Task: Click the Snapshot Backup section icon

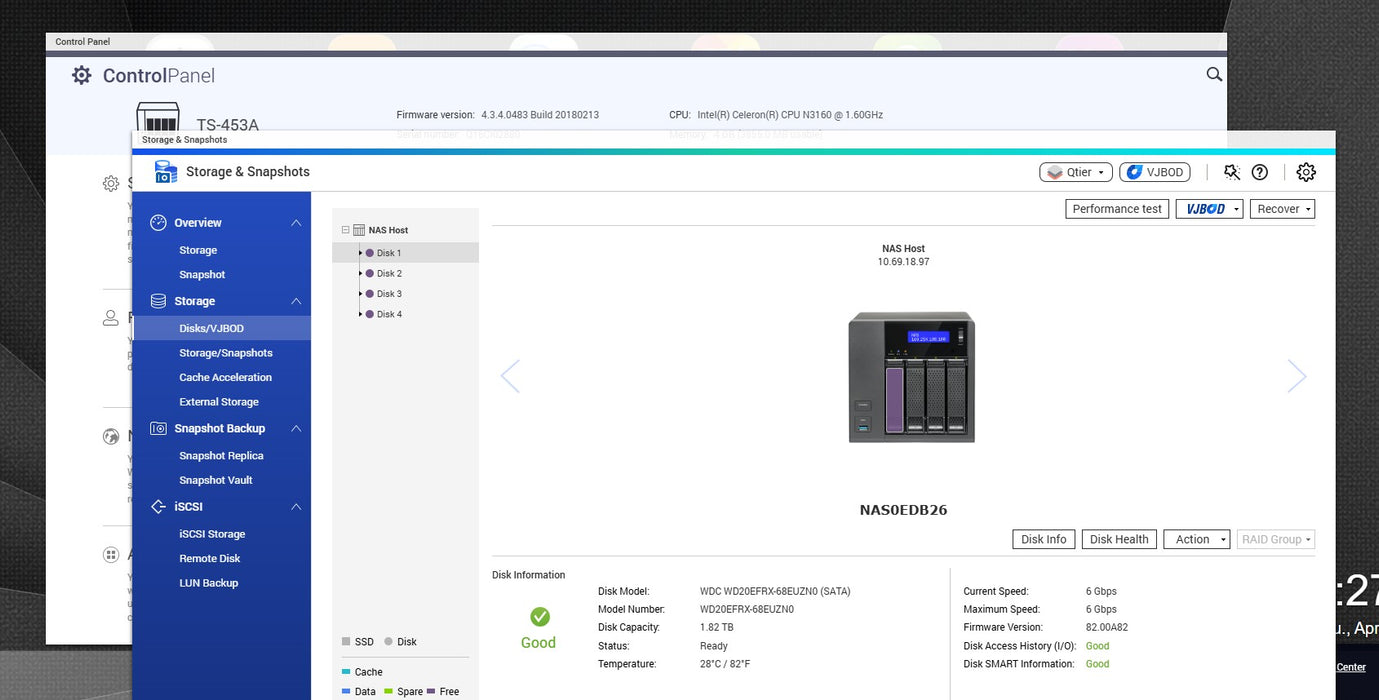Action: [x=158, y=428]
